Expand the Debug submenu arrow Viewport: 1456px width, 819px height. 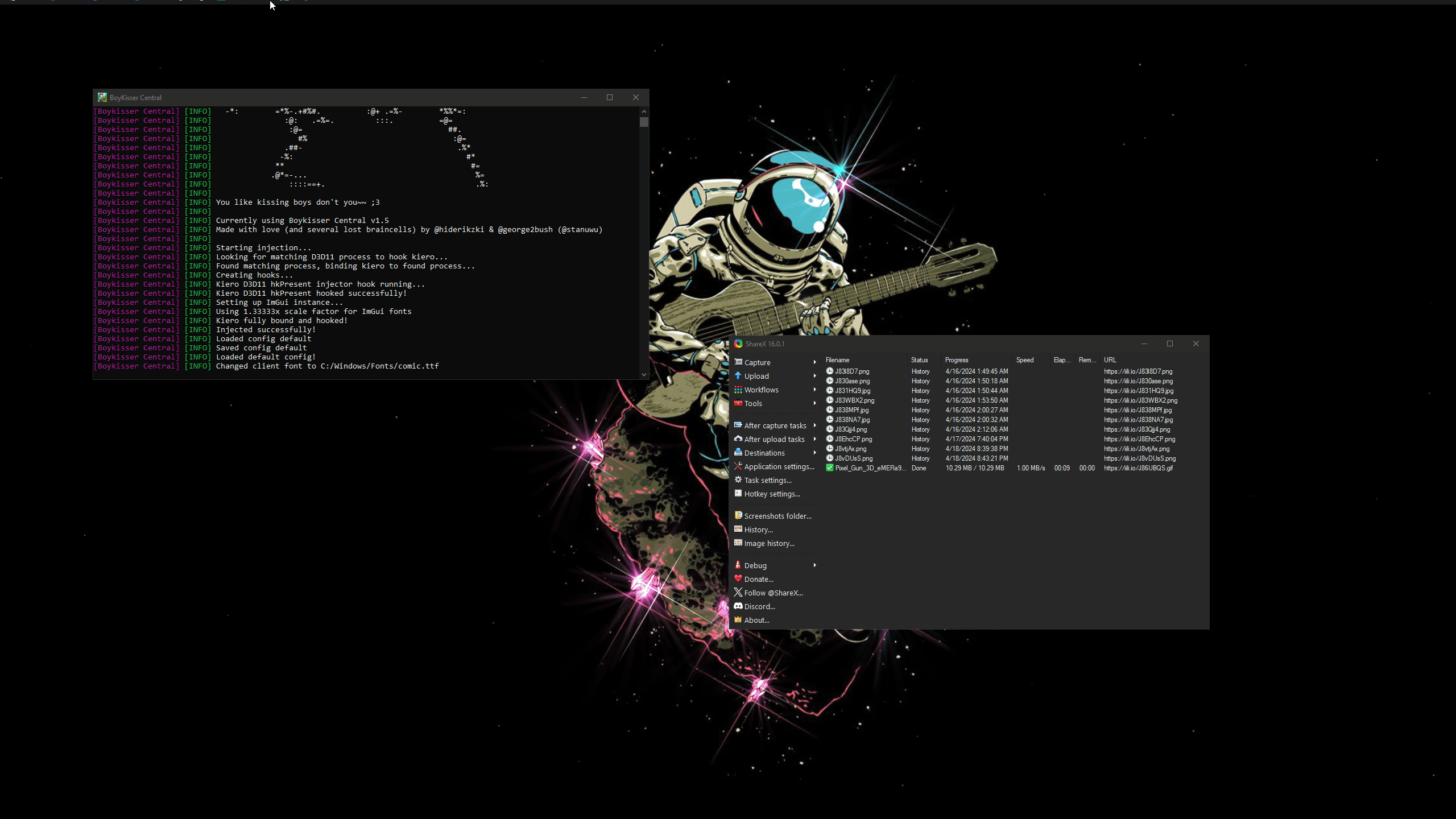(814, 565)
